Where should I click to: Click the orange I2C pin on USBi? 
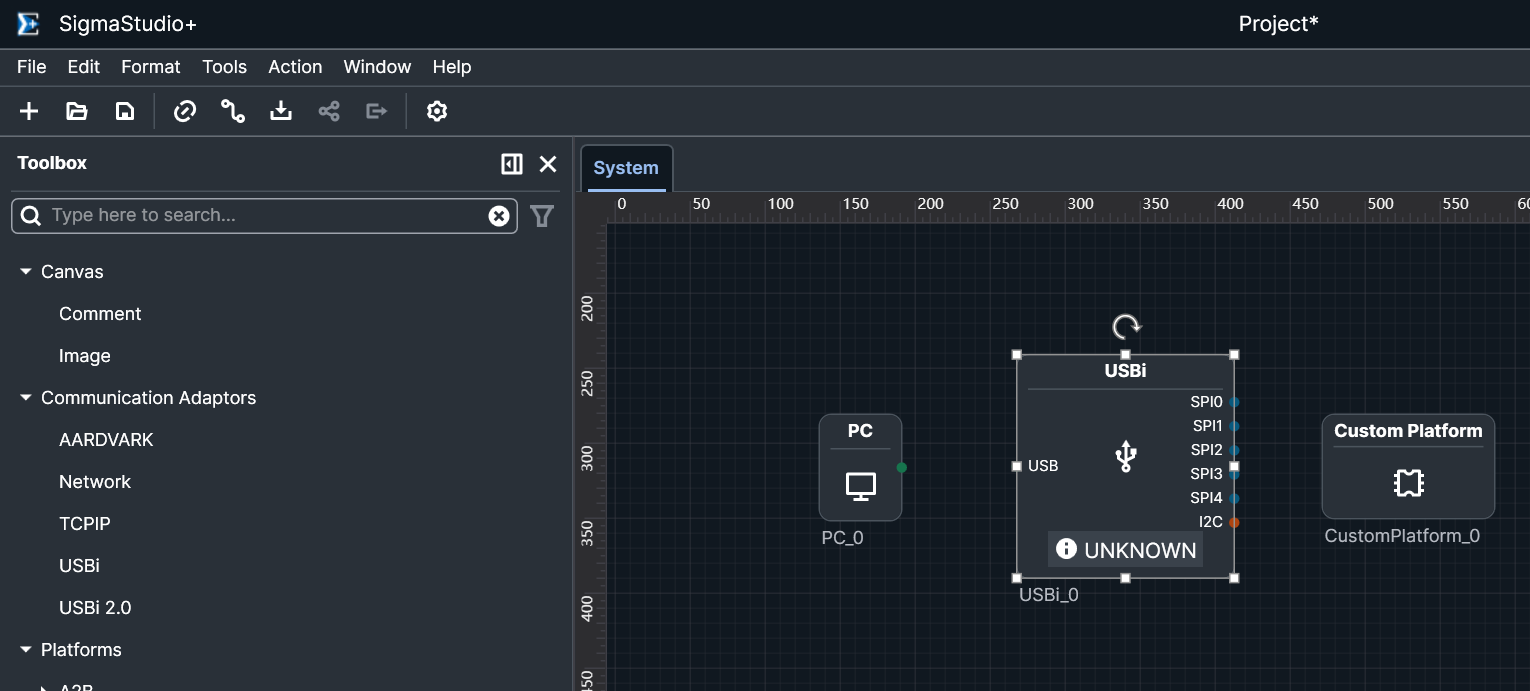point(1234,522)
